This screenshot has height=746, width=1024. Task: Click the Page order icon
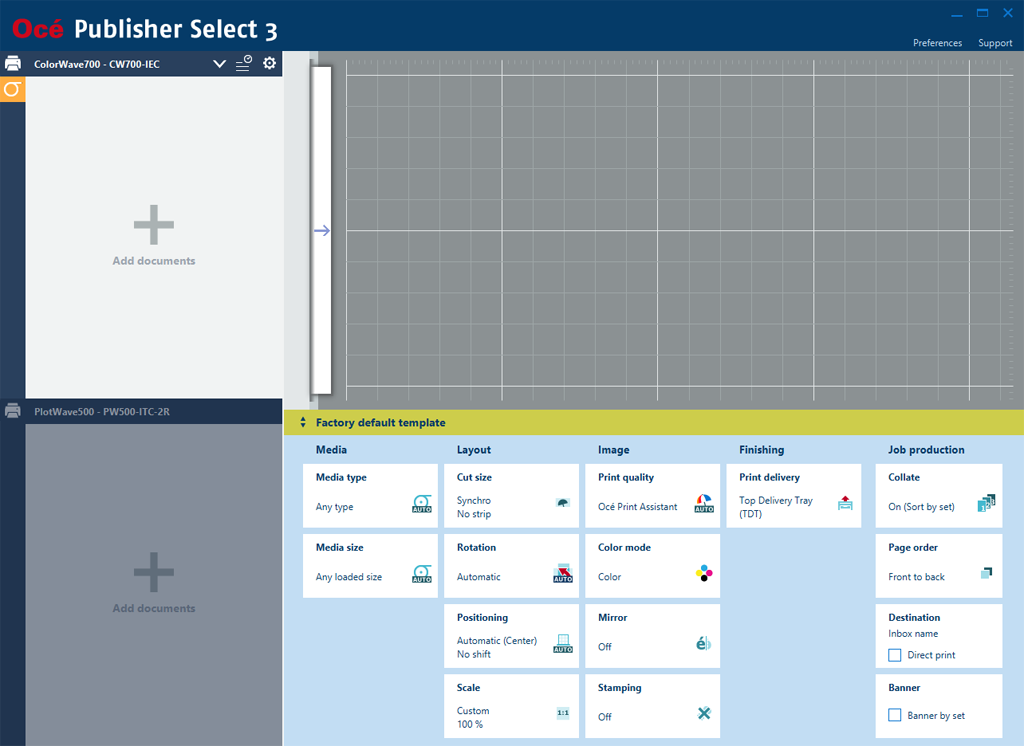pyautogui.click(x=987, y=573)
